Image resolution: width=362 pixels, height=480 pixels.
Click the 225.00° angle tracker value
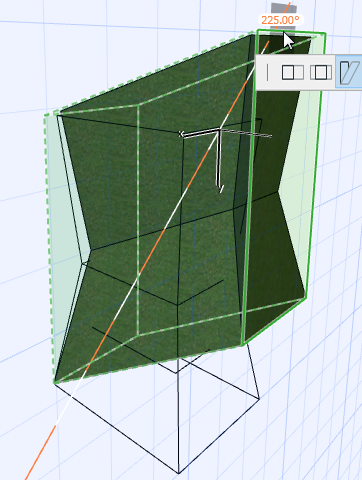pyautogui.click(x=280, y=20)
